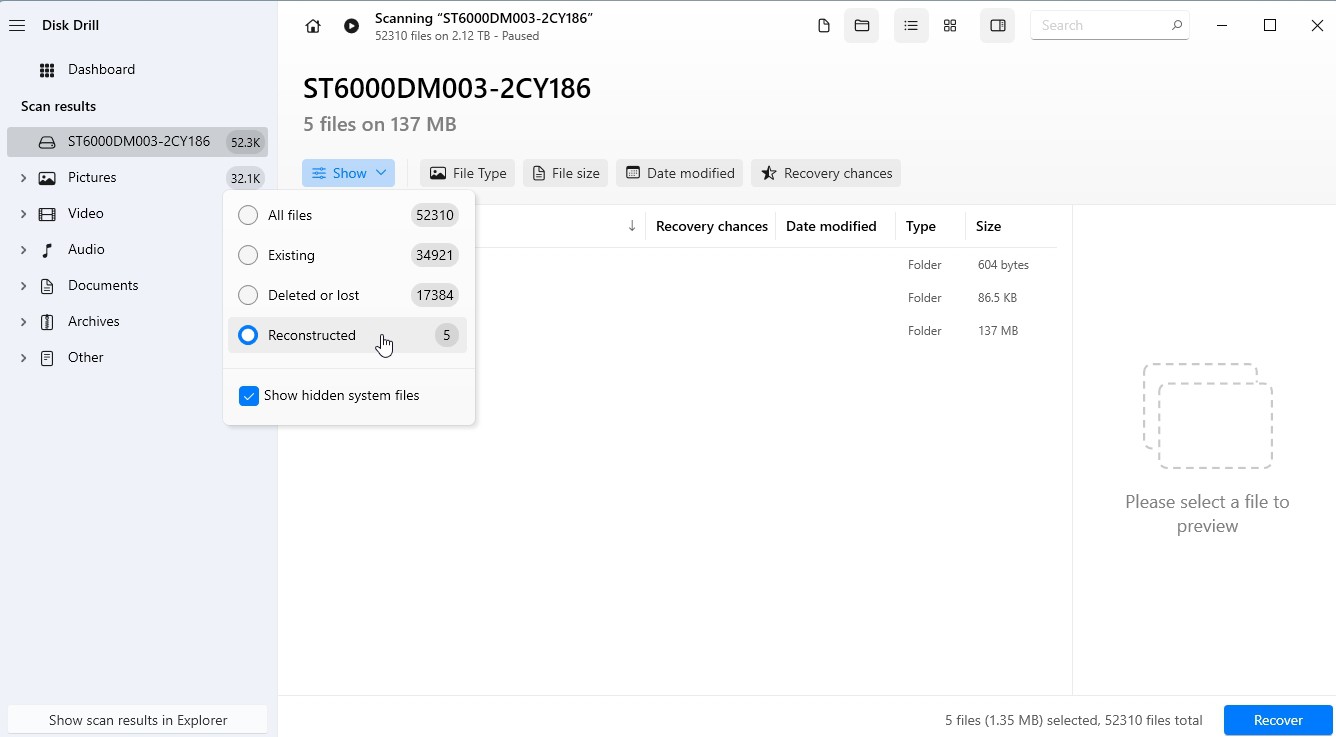
Task: Open the Recovery chances filter
Action: point(826,173)
